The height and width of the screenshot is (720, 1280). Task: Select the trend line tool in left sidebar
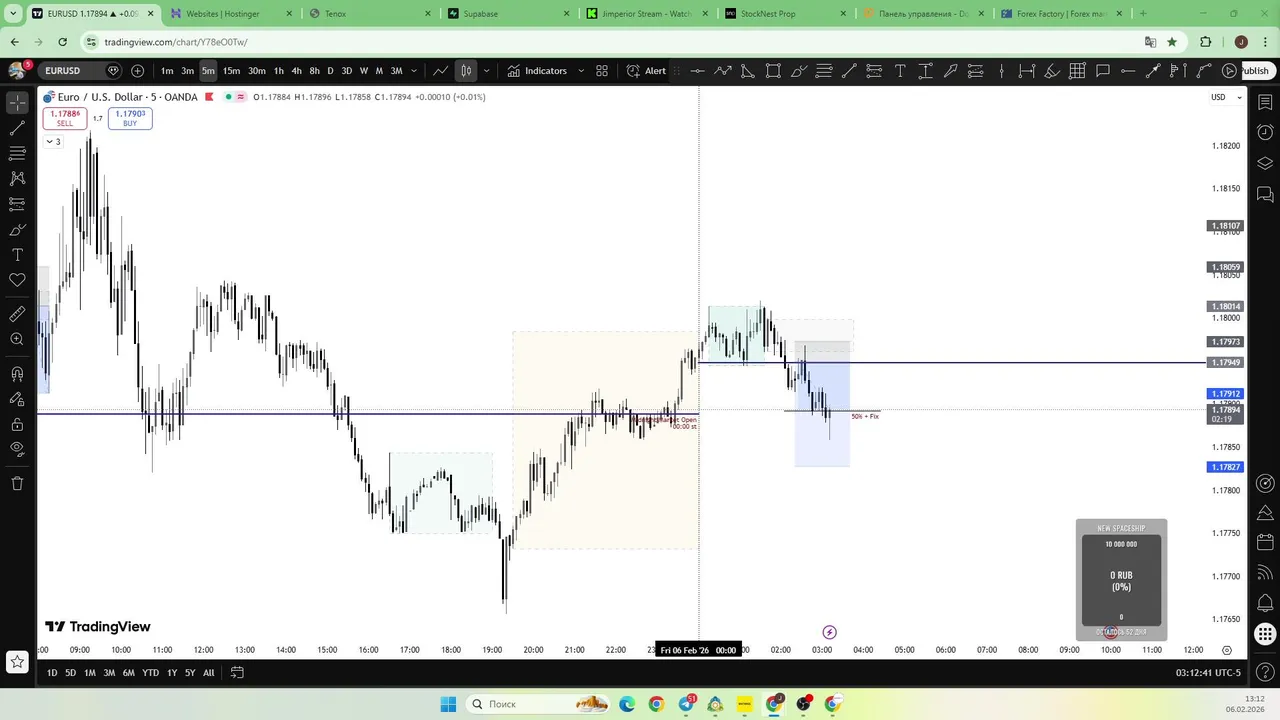17,128
